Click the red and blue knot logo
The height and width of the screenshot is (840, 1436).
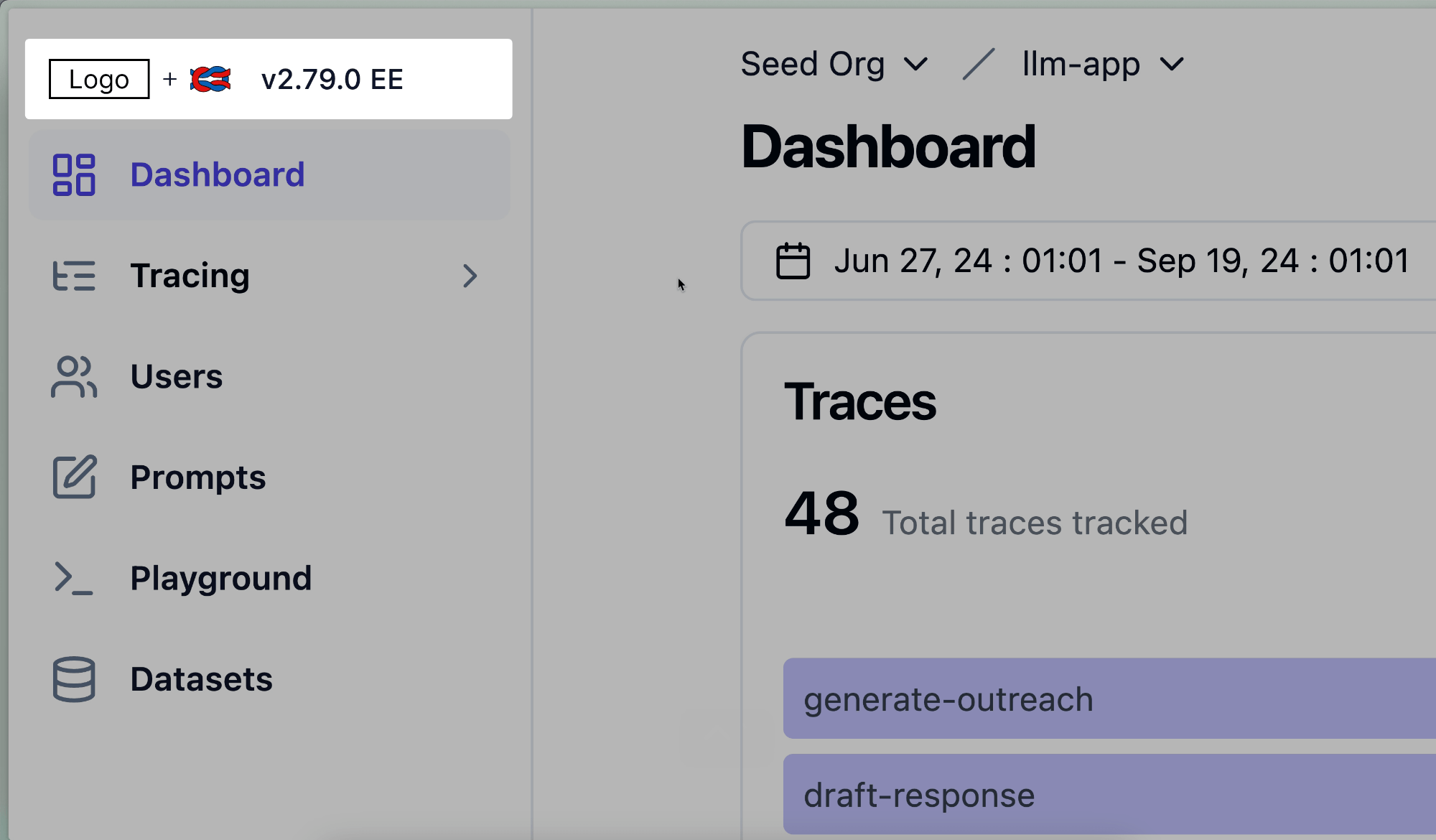click(210, 79)
